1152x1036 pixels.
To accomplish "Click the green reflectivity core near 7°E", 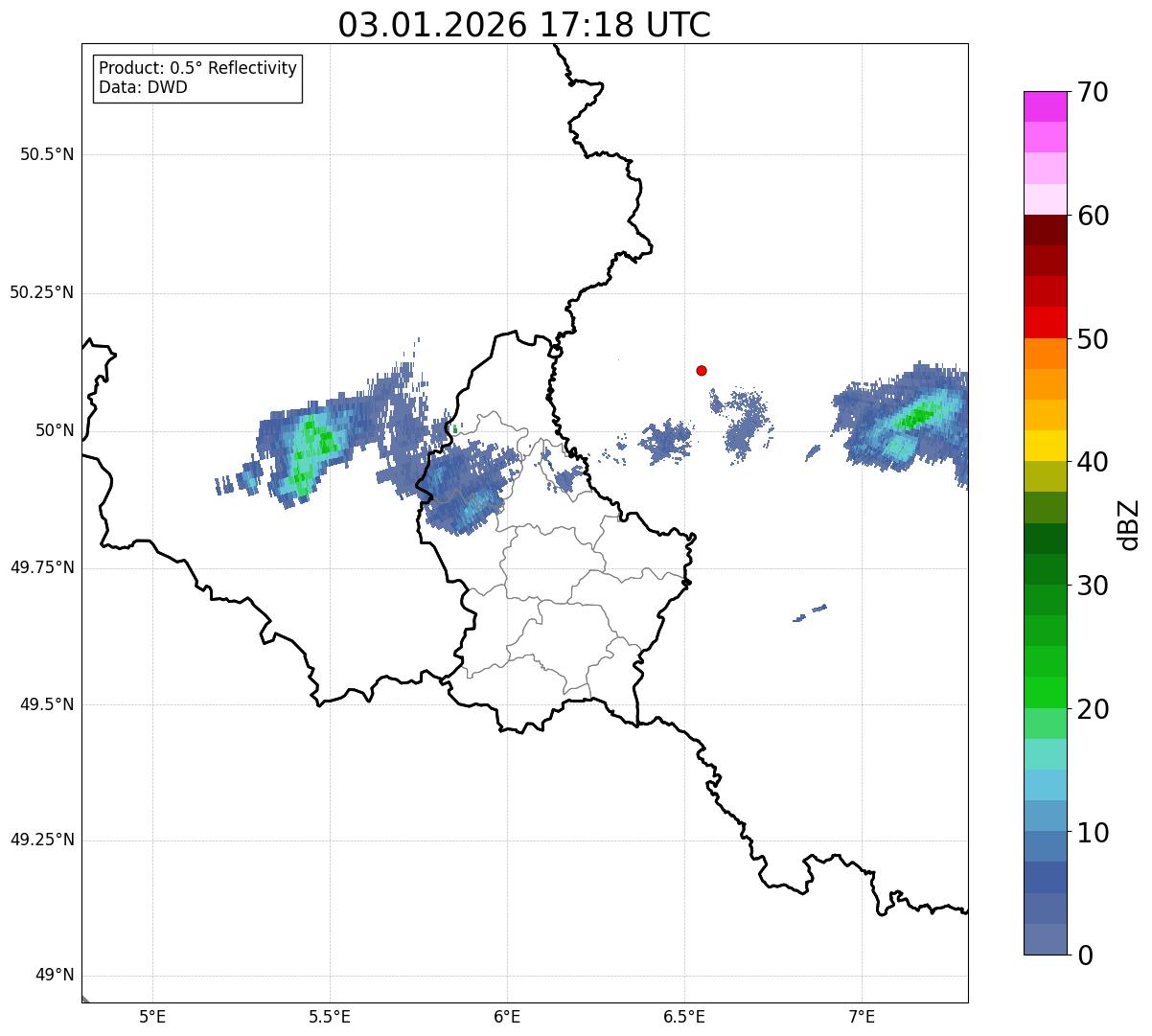I will tap(916, 417).
